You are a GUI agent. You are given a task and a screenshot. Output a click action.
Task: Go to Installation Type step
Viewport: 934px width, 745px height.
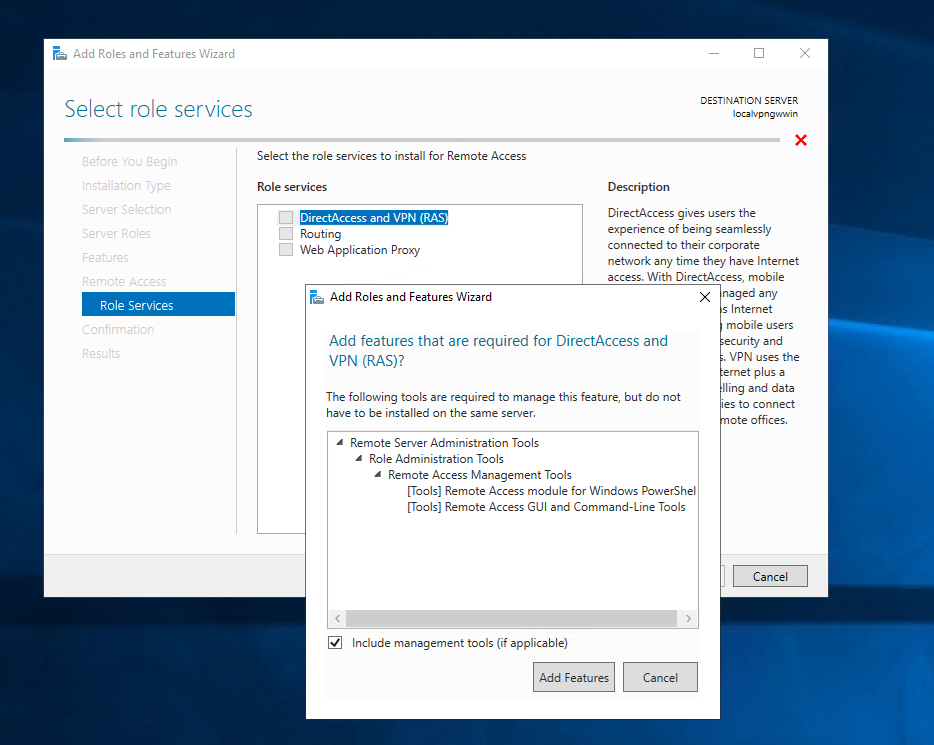(x=126, y=186)
